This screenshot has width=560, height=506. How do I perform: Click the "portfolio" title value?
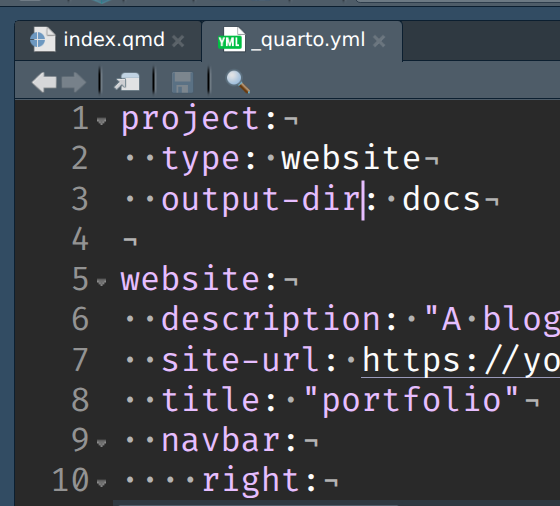[x=411, y=400]
